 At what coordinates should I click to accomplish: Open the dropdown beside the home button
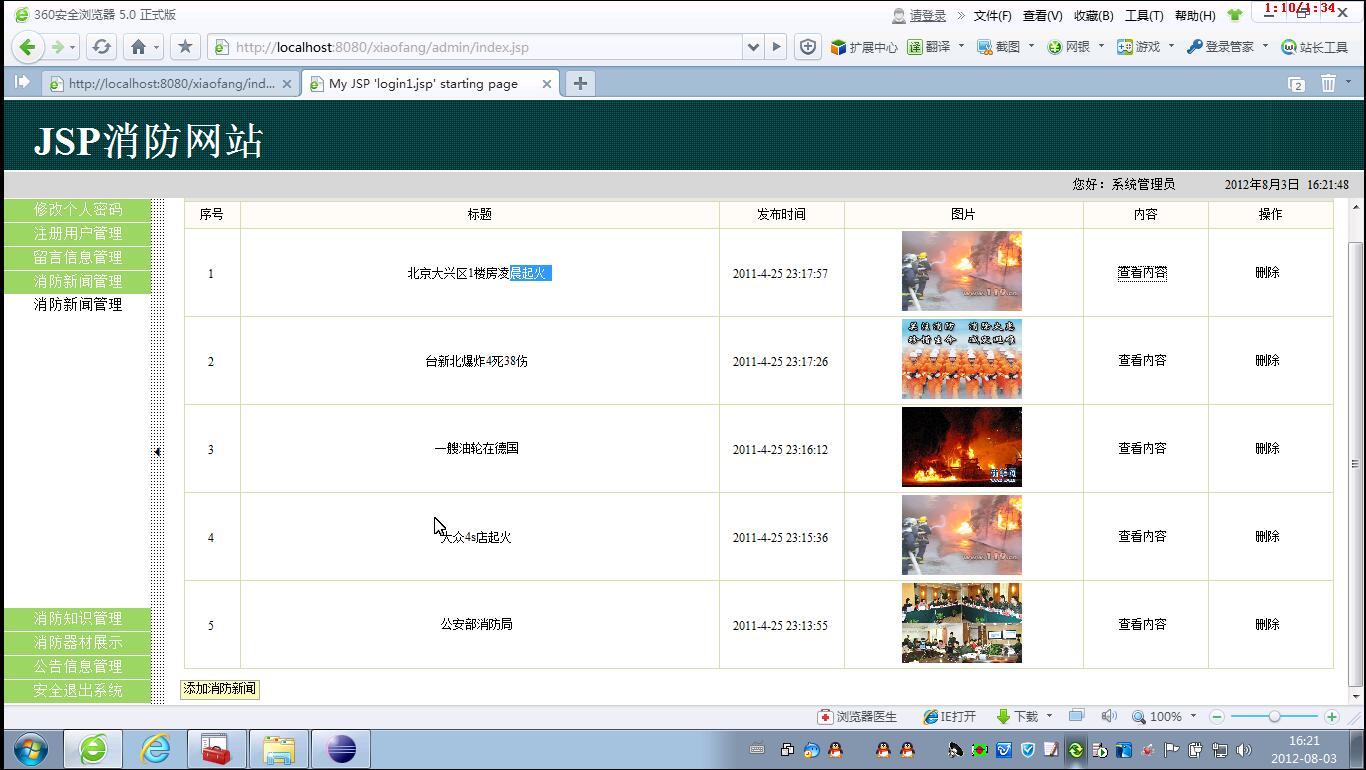[156, 47]
